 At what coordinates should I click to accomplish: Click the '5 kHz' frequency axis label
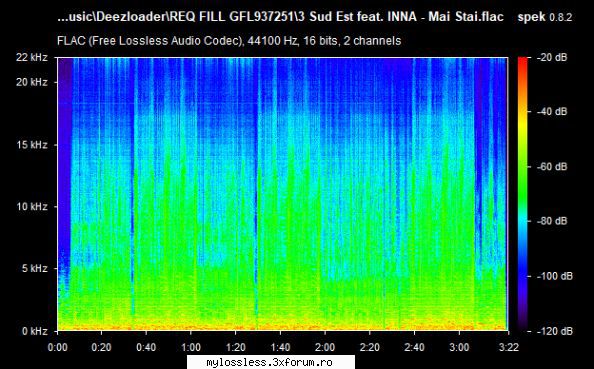pos(34,269)
